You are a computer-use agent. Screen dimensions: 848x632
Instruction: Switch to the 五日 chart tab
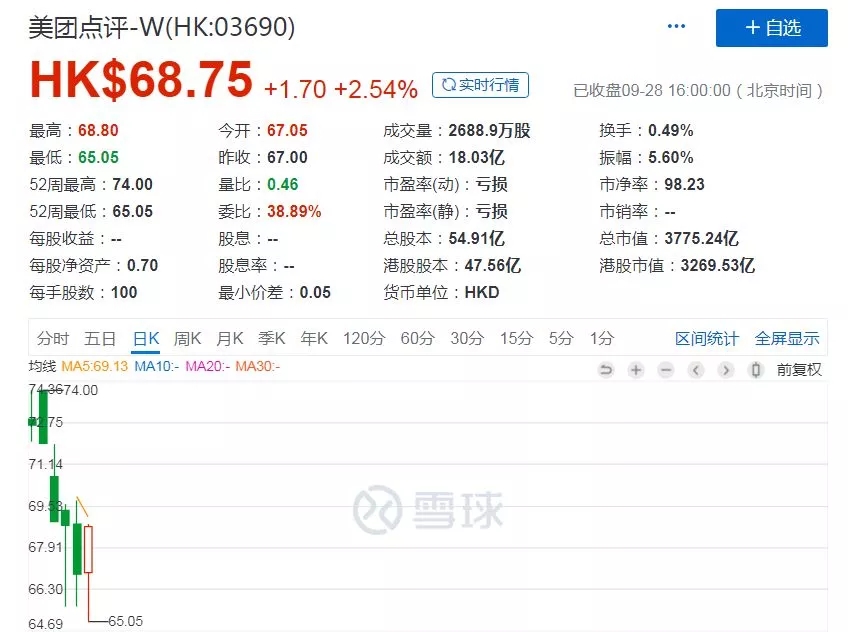coord(100,338)
